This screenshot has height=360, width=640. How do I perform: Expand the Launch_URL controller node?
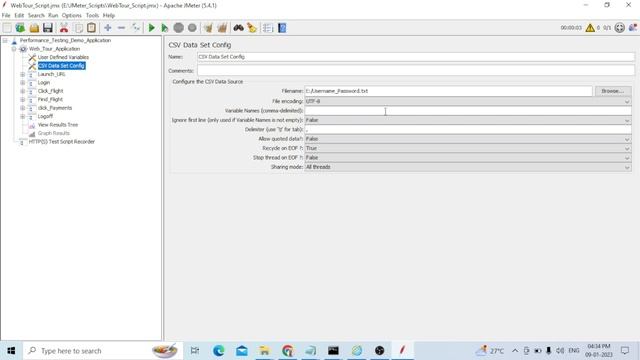coord(23,74)
